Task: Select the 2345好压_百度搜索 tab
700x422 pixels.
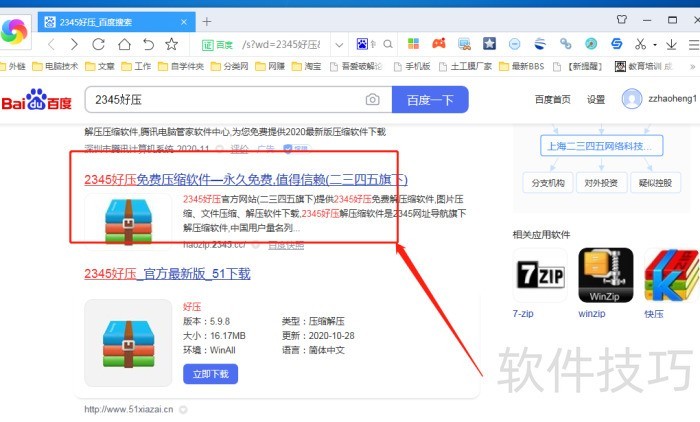Action: (x=117, y=22)
